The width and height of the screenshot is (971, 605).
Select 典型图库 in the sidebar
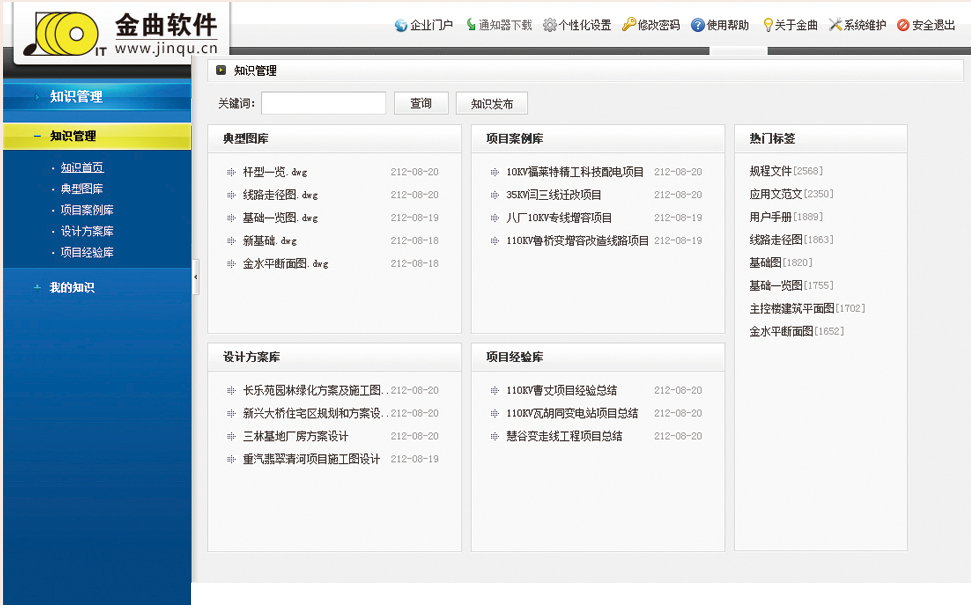(x=82, y=189)
